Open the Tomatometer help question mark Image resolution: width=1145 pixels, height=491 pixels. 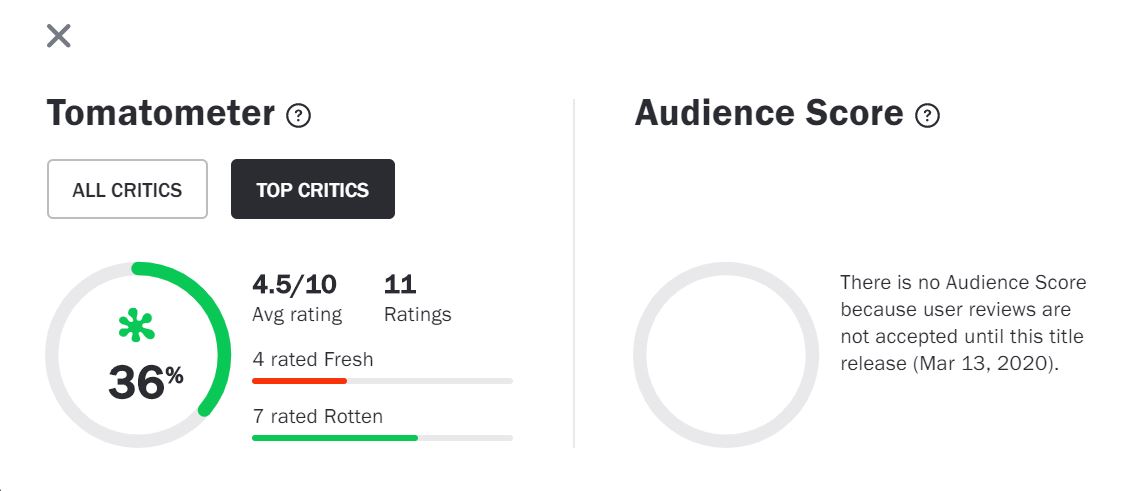[x=298, y=116]
